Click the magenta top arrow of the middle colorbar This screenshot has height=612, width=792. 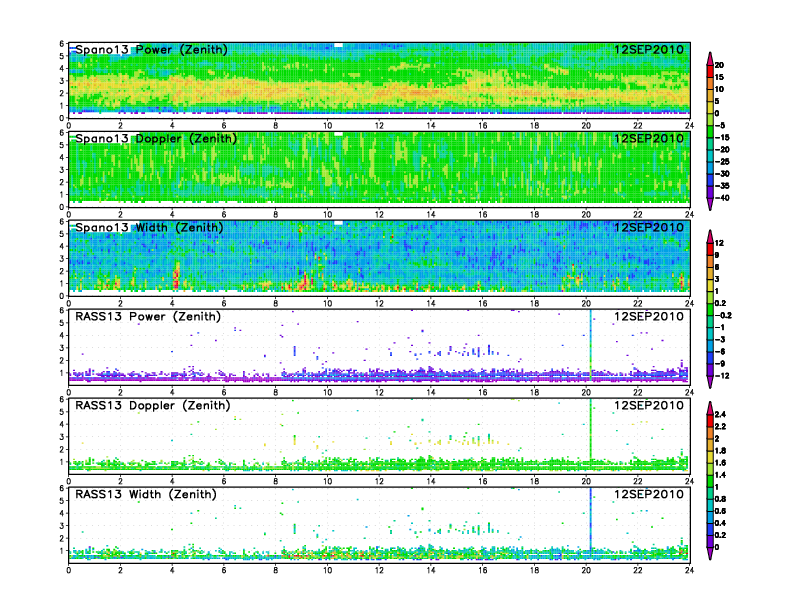[x=710, y=236]
